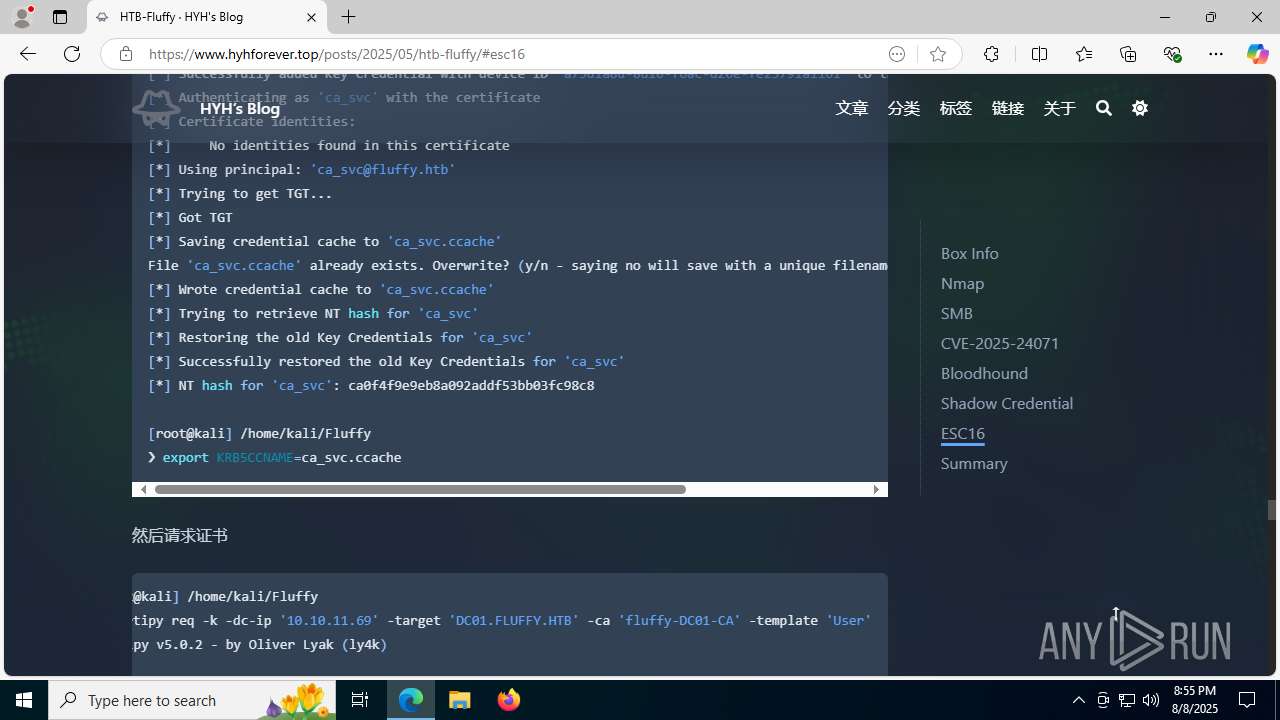Toggle the blog theme settings gear
The image size is (1280, 720).
click(x=1140, y=108)
